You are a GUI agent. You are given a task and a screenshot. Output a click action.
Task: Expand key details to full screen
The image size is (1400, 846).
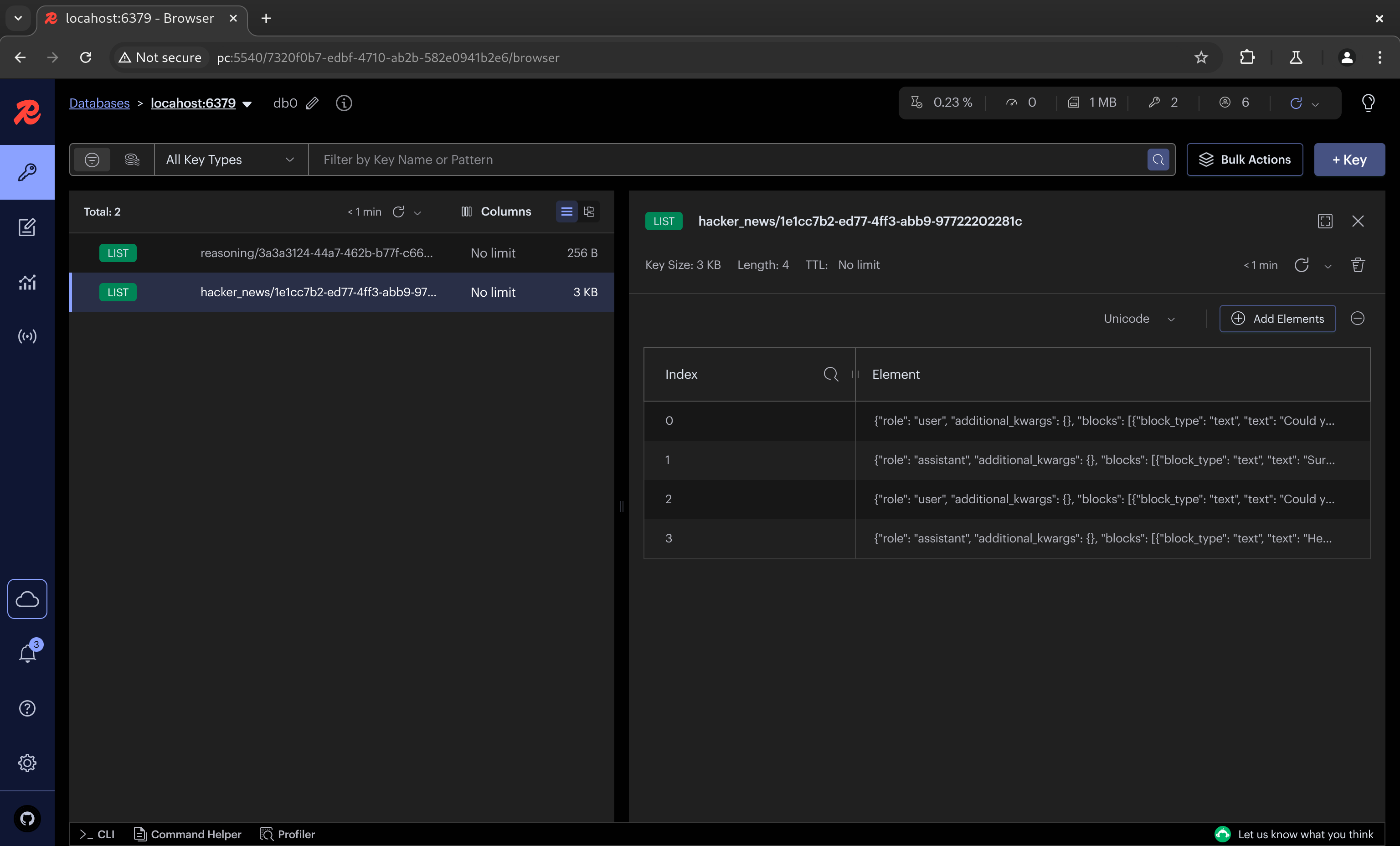(x=1325, y=221)
